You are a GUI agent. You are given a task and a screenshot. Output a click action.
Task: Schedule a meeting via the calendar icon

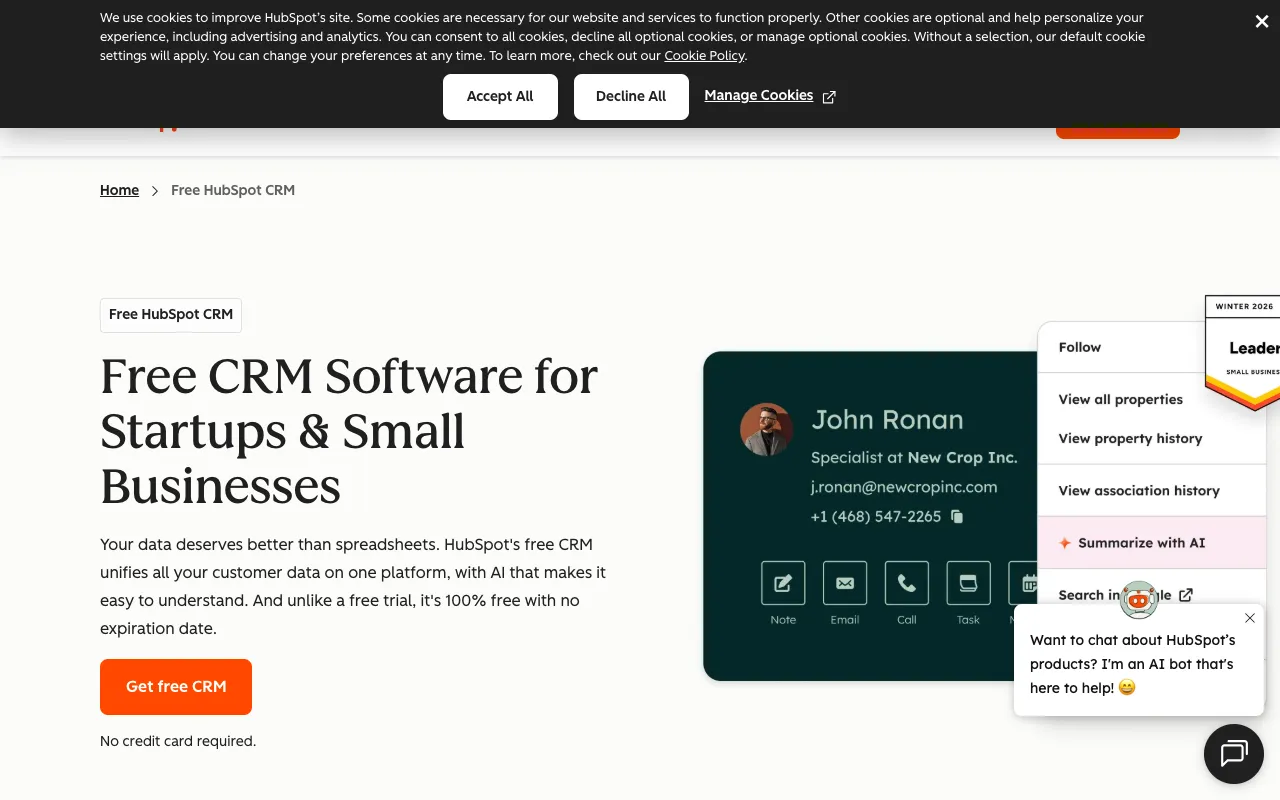pyautogui.click(x=1029, y=583)
